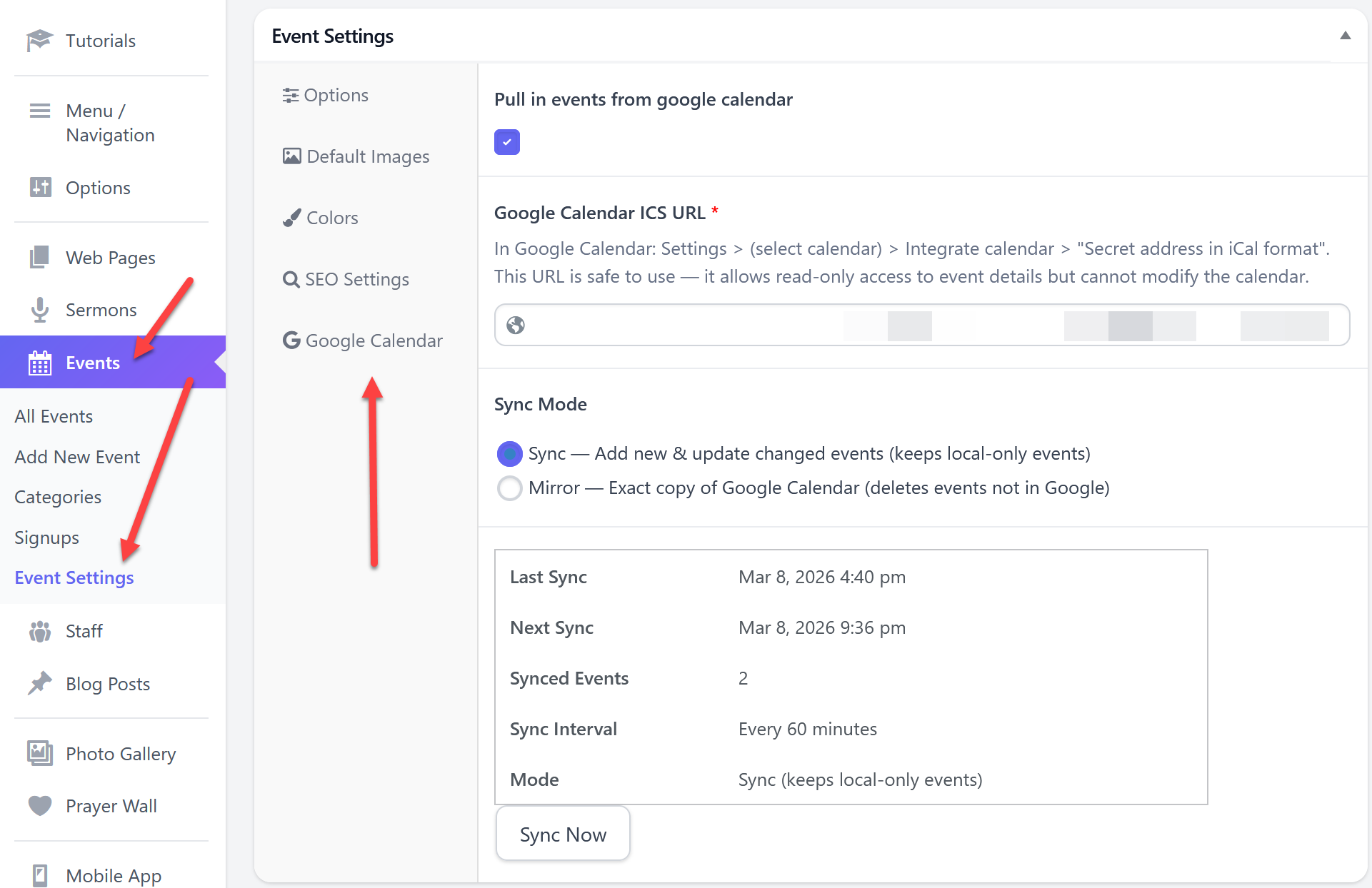Go to the Signups submenu link
Image resolution: width=1372 pixels, height=888 pixels.
(46, 538)
